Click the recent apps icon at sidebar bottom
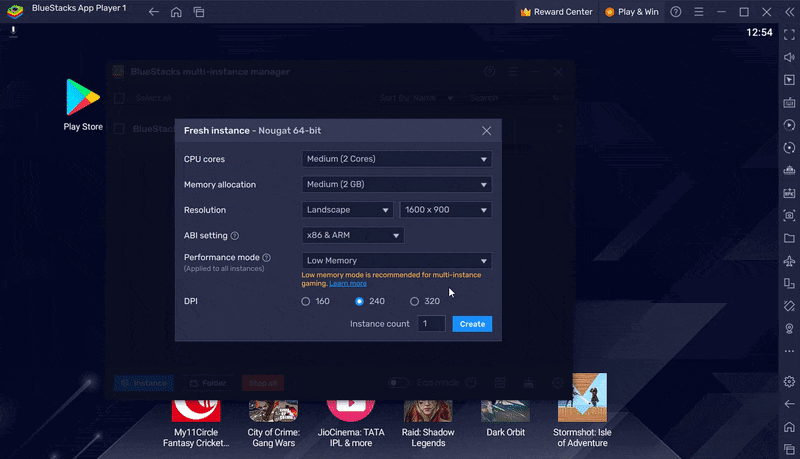The height and width of the screenshot is (459, 800). tap(789, 449)
